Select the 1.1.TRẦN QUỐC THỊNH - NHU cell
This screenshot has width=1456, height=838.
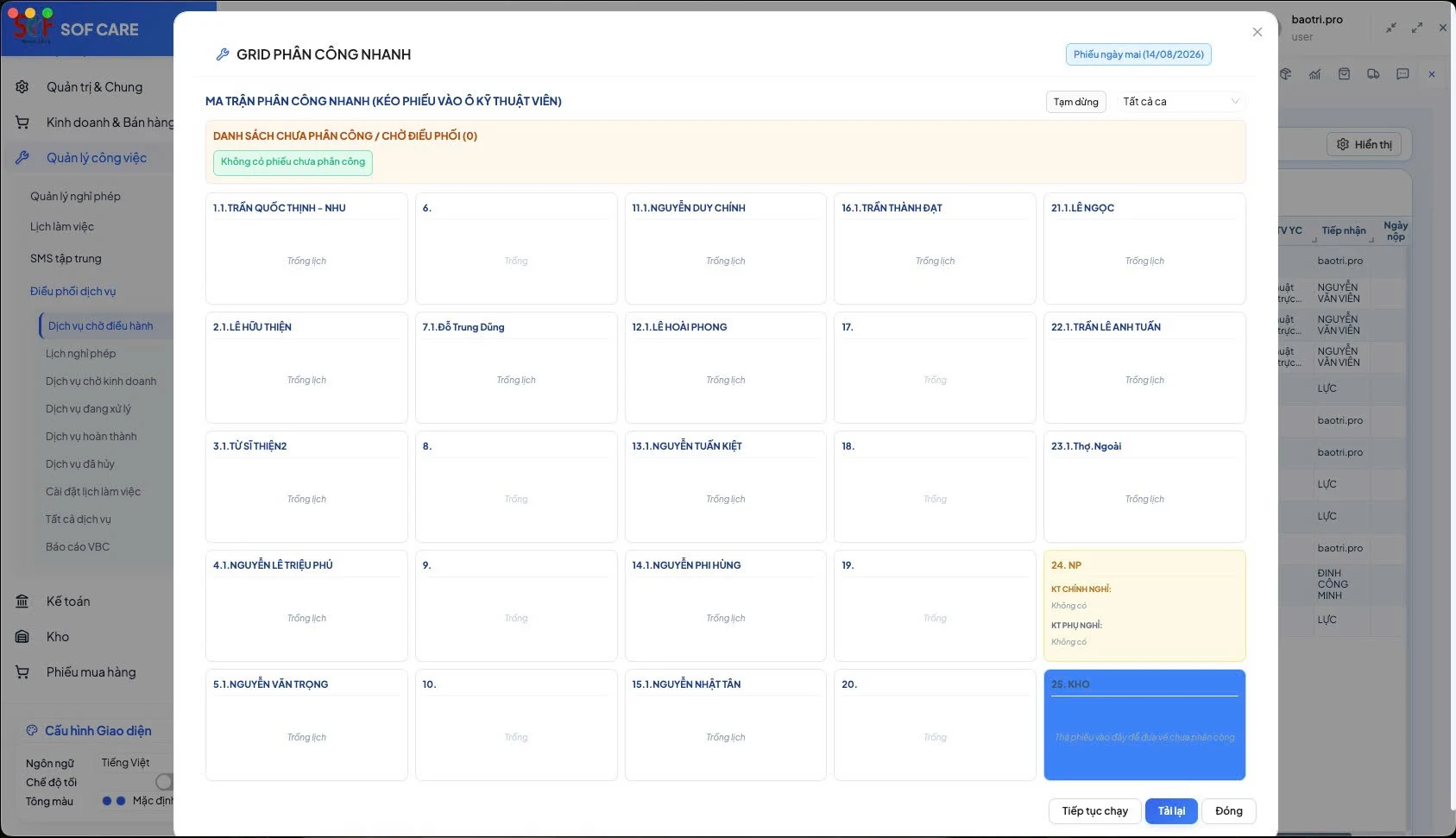pos(306,249)
